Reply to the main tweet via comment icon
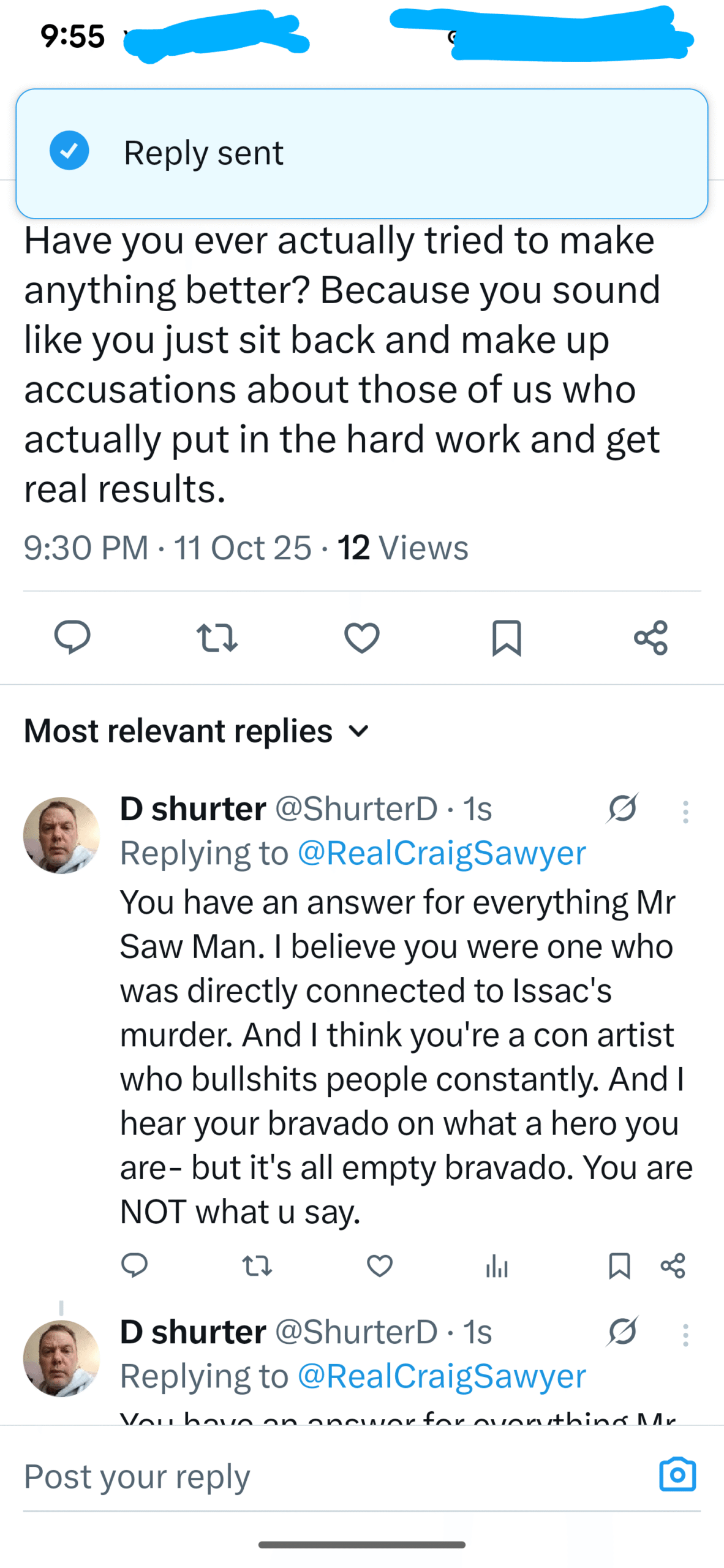The width and height of the screenshot is (724, 1568). [72, 637]
